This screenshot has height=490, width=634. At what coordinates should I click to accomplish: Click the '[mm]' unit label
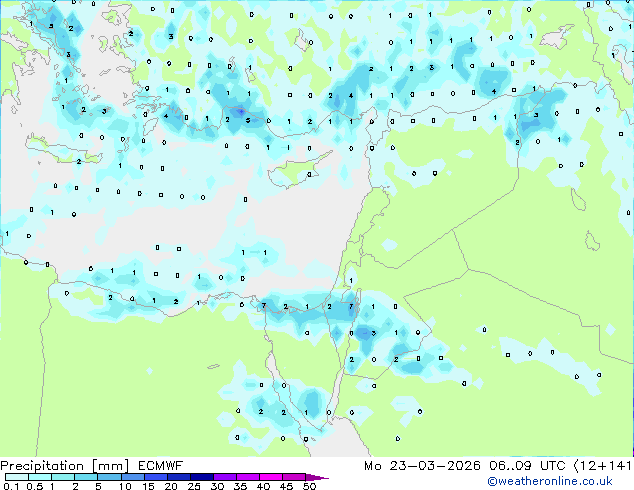tap(110, 466)
